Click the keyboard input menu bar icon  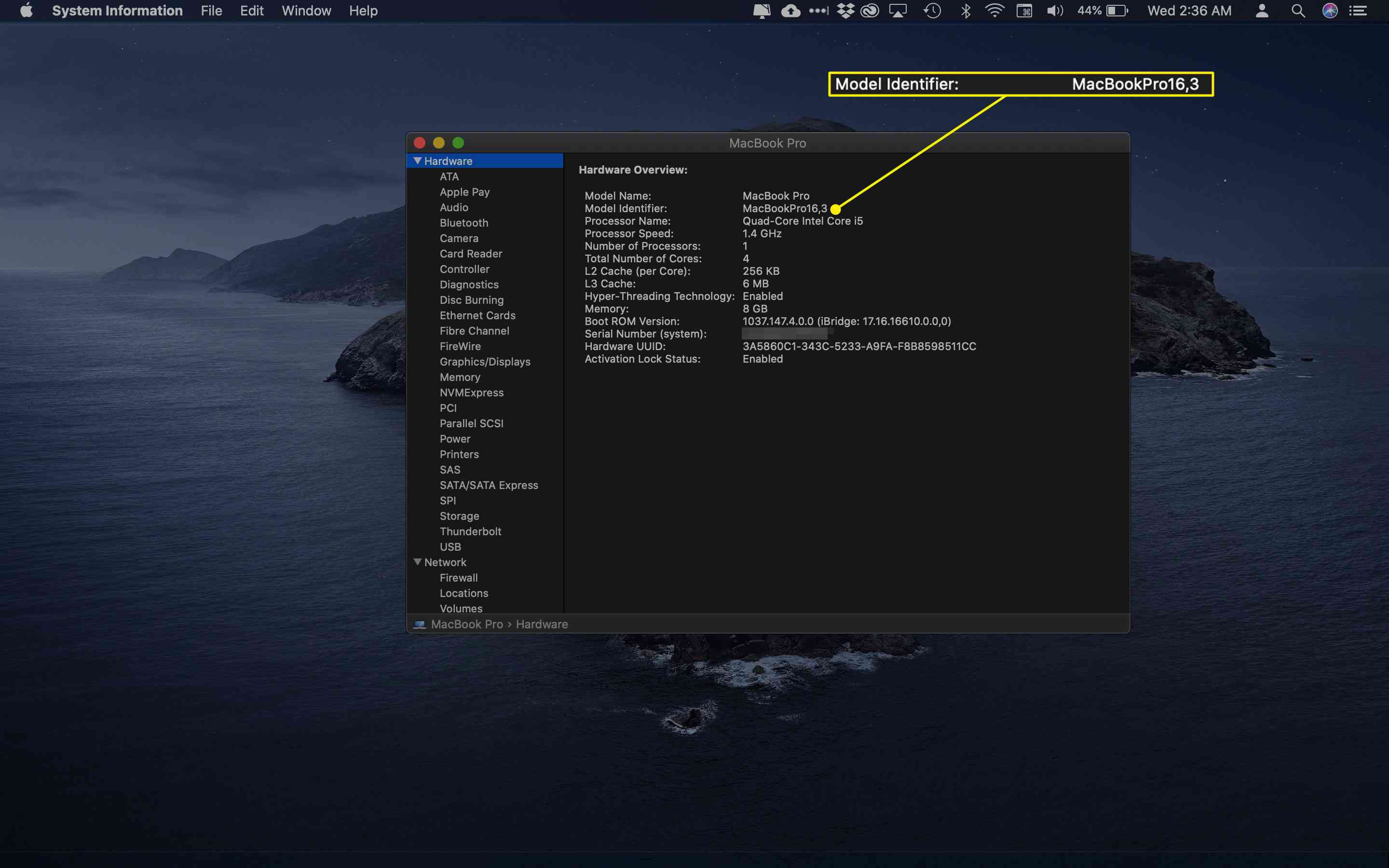coord(1024,11)
